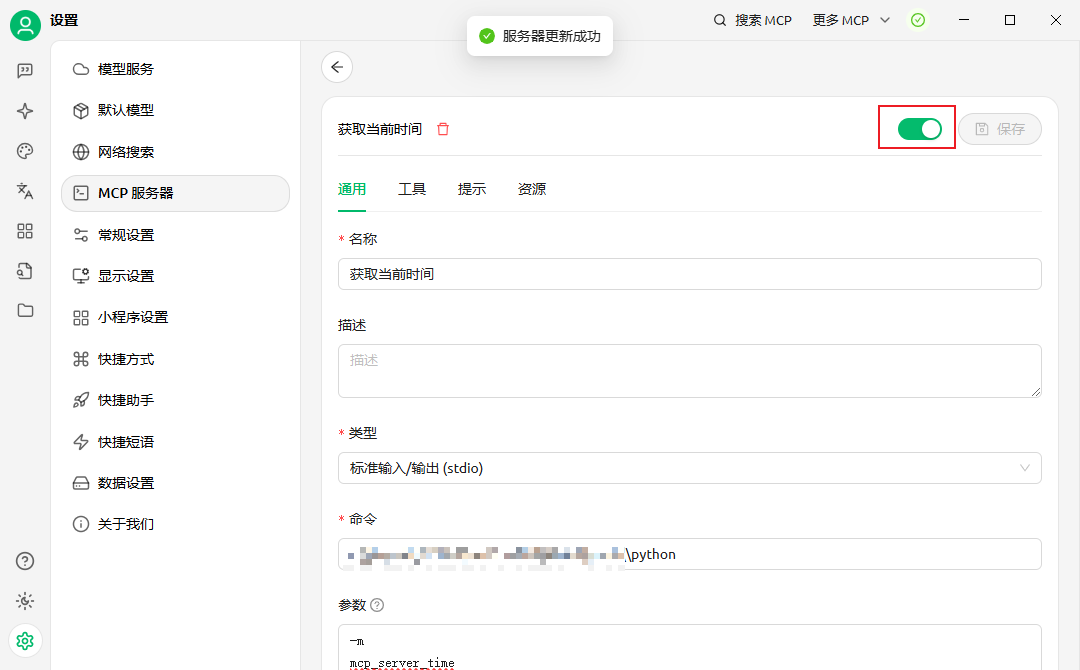Viewport: 1080px width, 670px height.
Task: Open the 类型 dropdown showing stdio
Action: [689, 468]
